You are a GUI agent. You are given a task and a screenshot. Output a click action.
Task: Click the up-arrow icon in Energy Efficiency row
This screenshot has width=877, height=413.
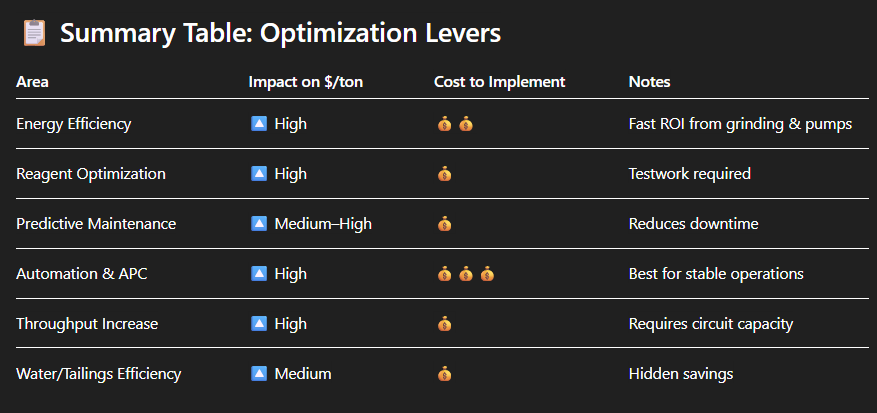(x=259, y=124)
